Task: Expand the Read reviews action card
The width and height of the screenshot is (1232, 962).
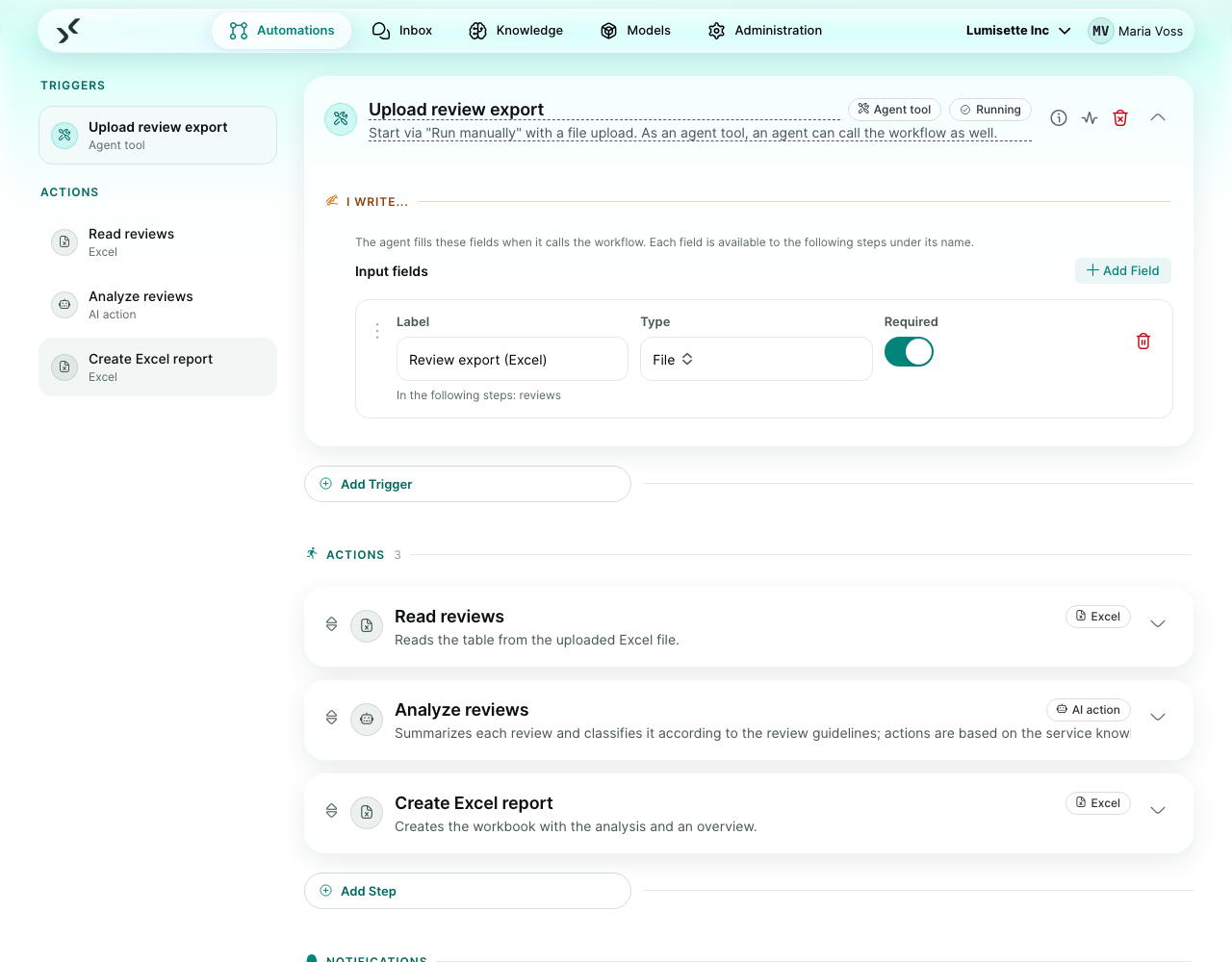Action: pos(1158,624)
